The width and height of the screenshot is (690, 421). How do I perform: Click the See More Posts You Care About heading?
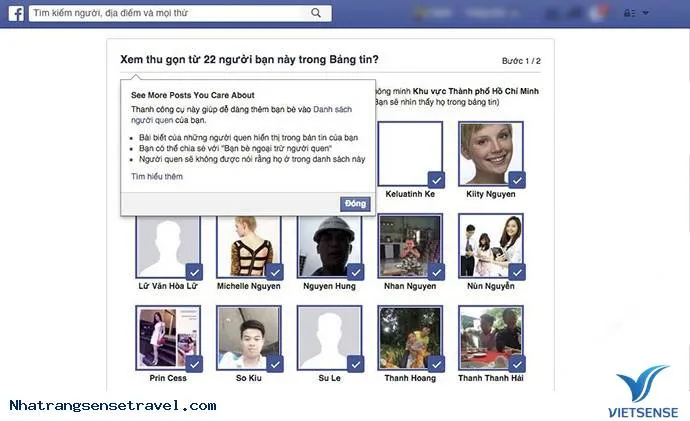[193, 95]
